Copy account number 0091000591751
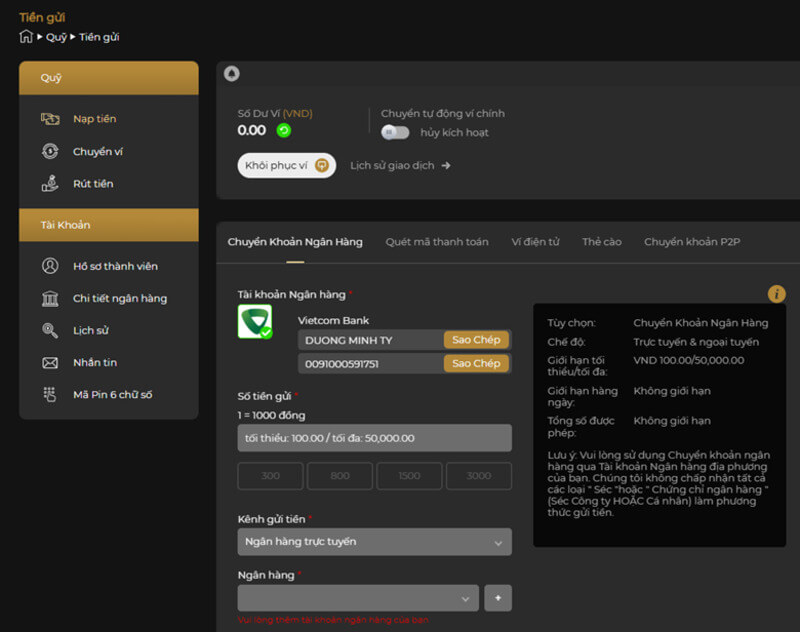800x632 pixels. tap(476, 363)
